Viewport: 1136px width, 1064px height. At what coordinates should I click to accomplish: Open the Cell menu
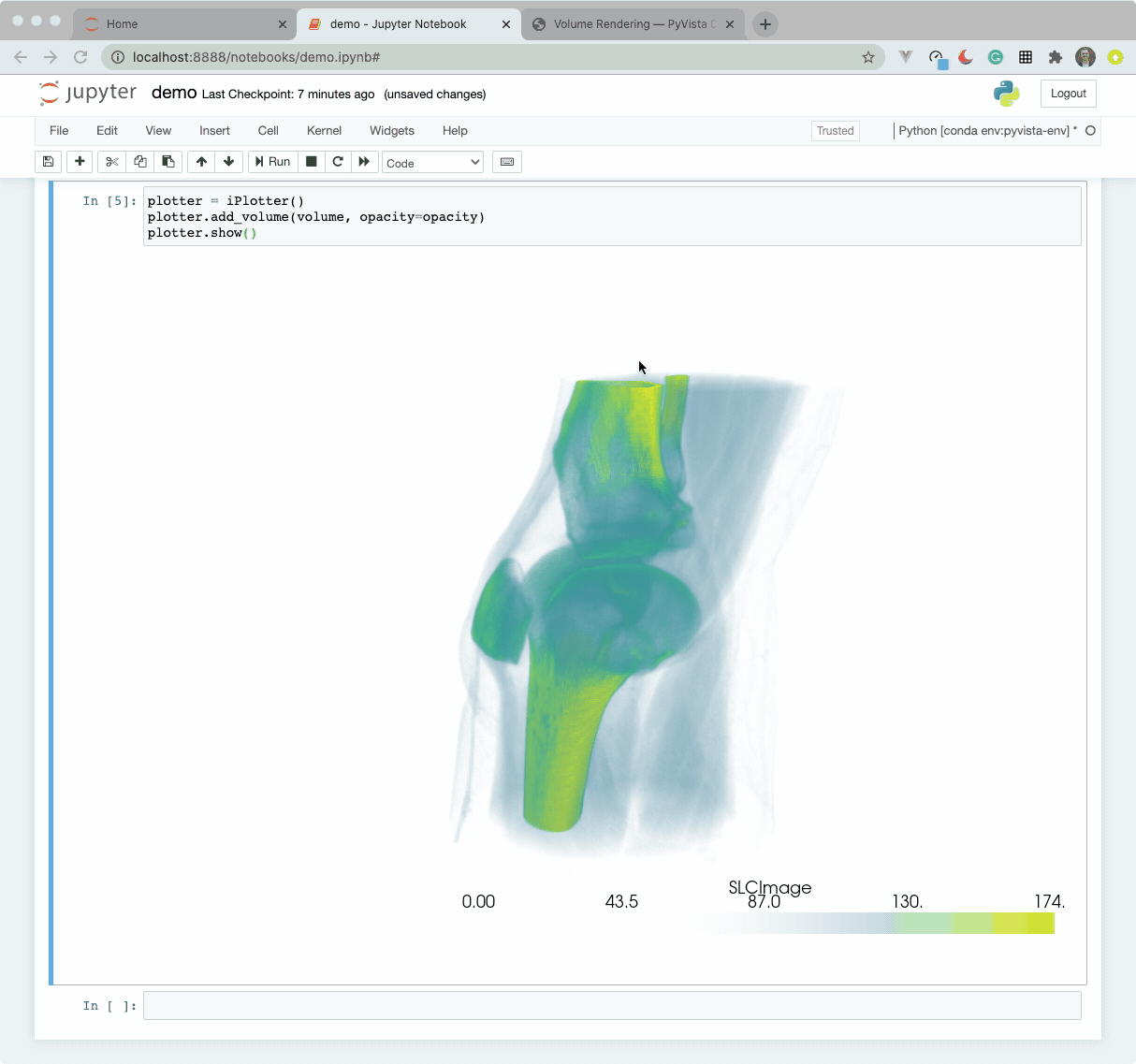tap(269, 131)
